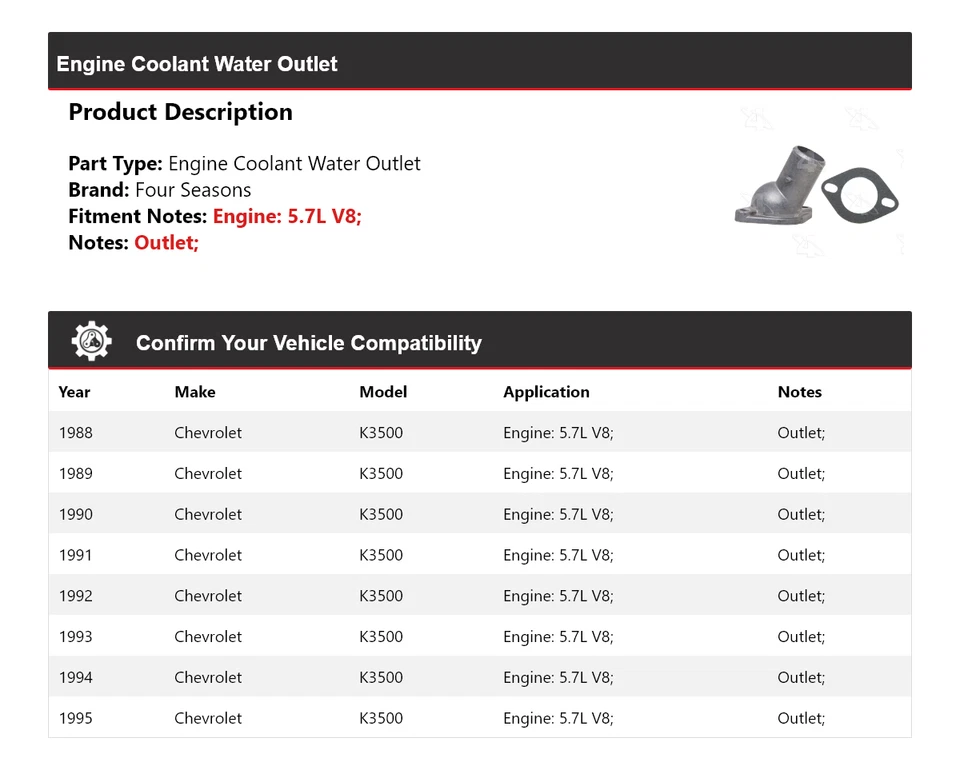Click the red Outlet; note in the description

pos(167,243)
